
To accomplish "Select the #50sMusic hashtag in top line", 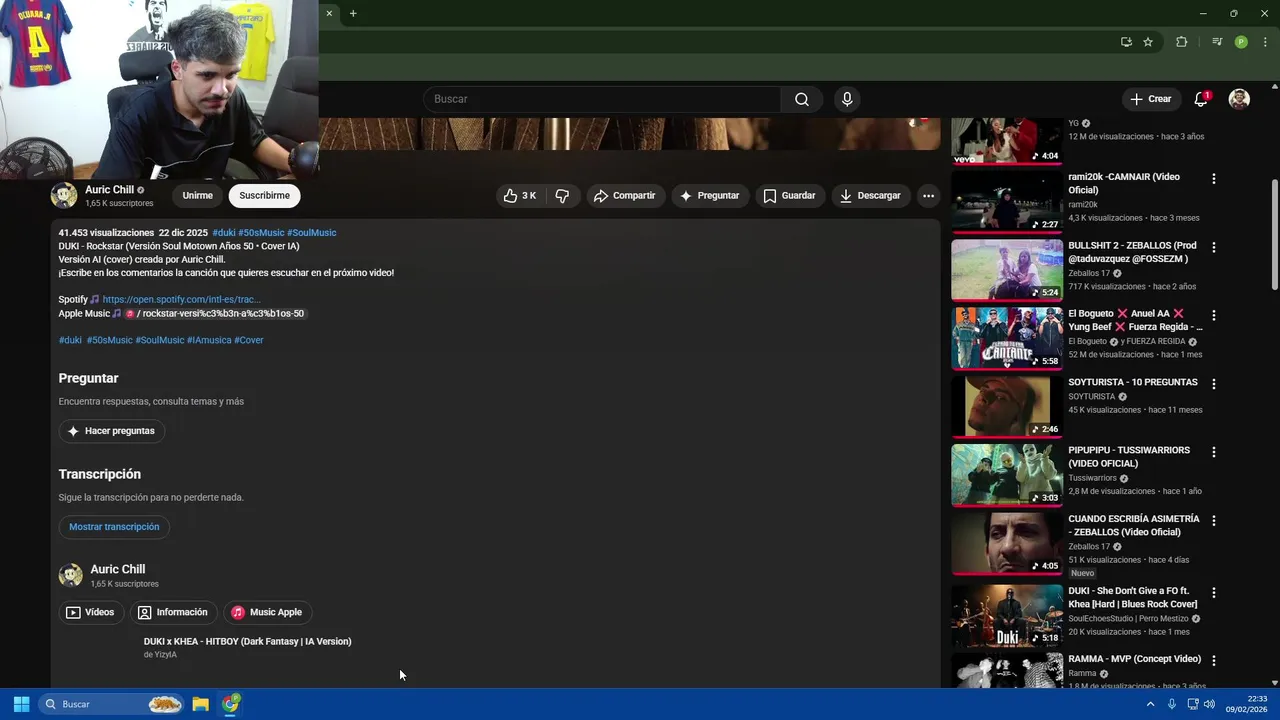I will click(x=261, y=233).
